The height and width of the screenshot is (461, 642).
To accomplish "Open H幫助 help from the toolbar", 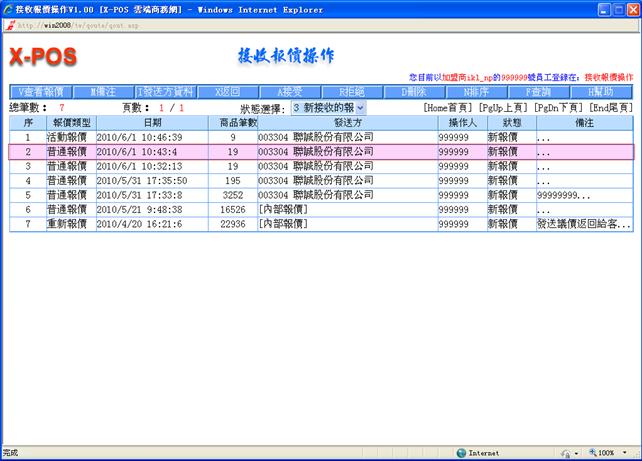I will pyautogui.click(x=600, y=91).
